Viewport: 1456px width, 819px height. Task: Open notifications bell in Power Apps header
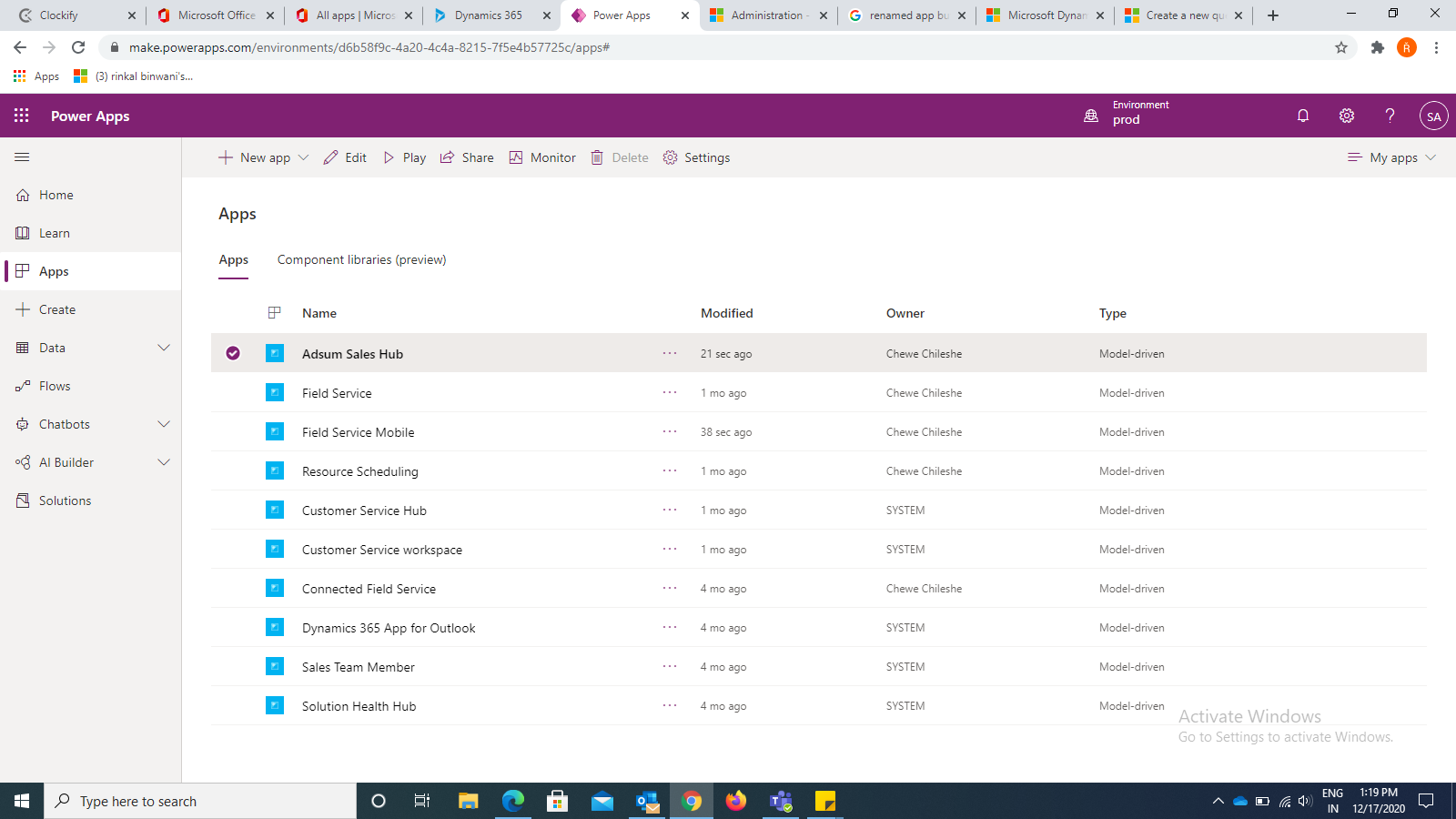1303,116
